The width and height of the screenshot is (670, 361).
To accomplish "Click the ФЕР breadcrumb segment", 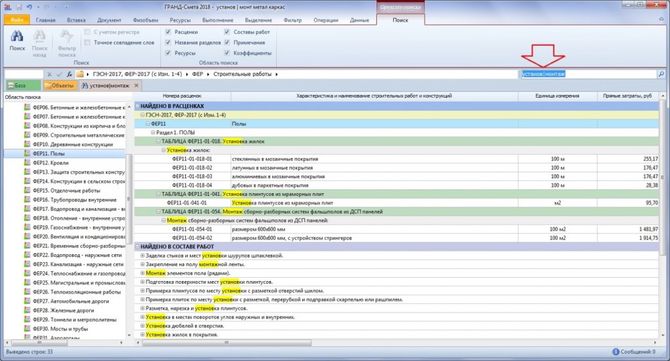I will (x=197, y=74).
